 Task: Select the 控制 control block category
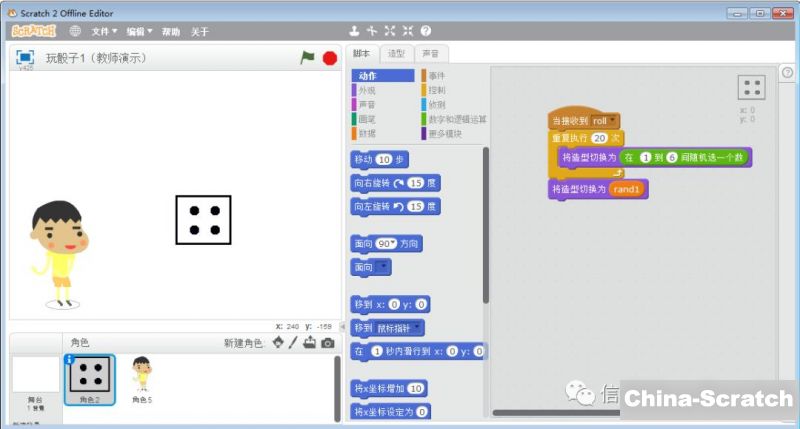click(437, 90)
